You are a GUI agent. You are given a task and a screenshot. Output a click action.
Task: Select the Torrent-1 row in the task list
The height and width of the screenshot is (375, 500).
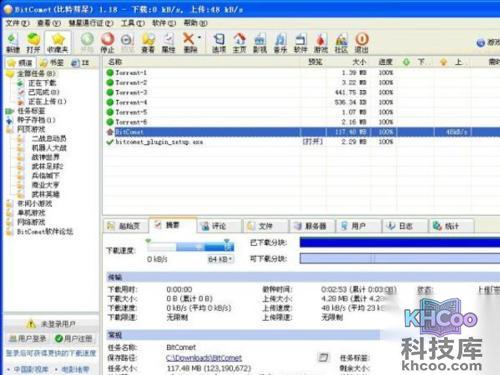point(302,73)
